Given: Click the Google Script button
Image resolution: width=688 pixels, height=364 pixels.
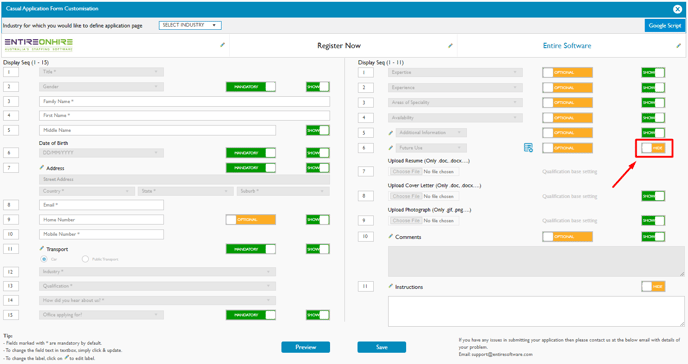Looking at the screenshot, I should tap(665, 25).
